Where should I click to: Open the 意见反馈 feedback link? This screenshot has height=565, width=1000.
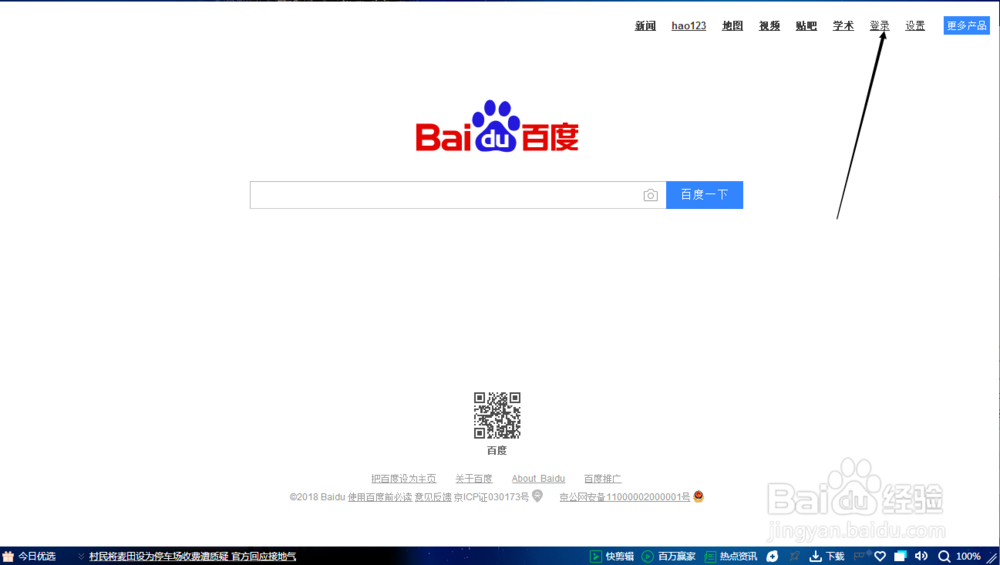coord(433,497)
